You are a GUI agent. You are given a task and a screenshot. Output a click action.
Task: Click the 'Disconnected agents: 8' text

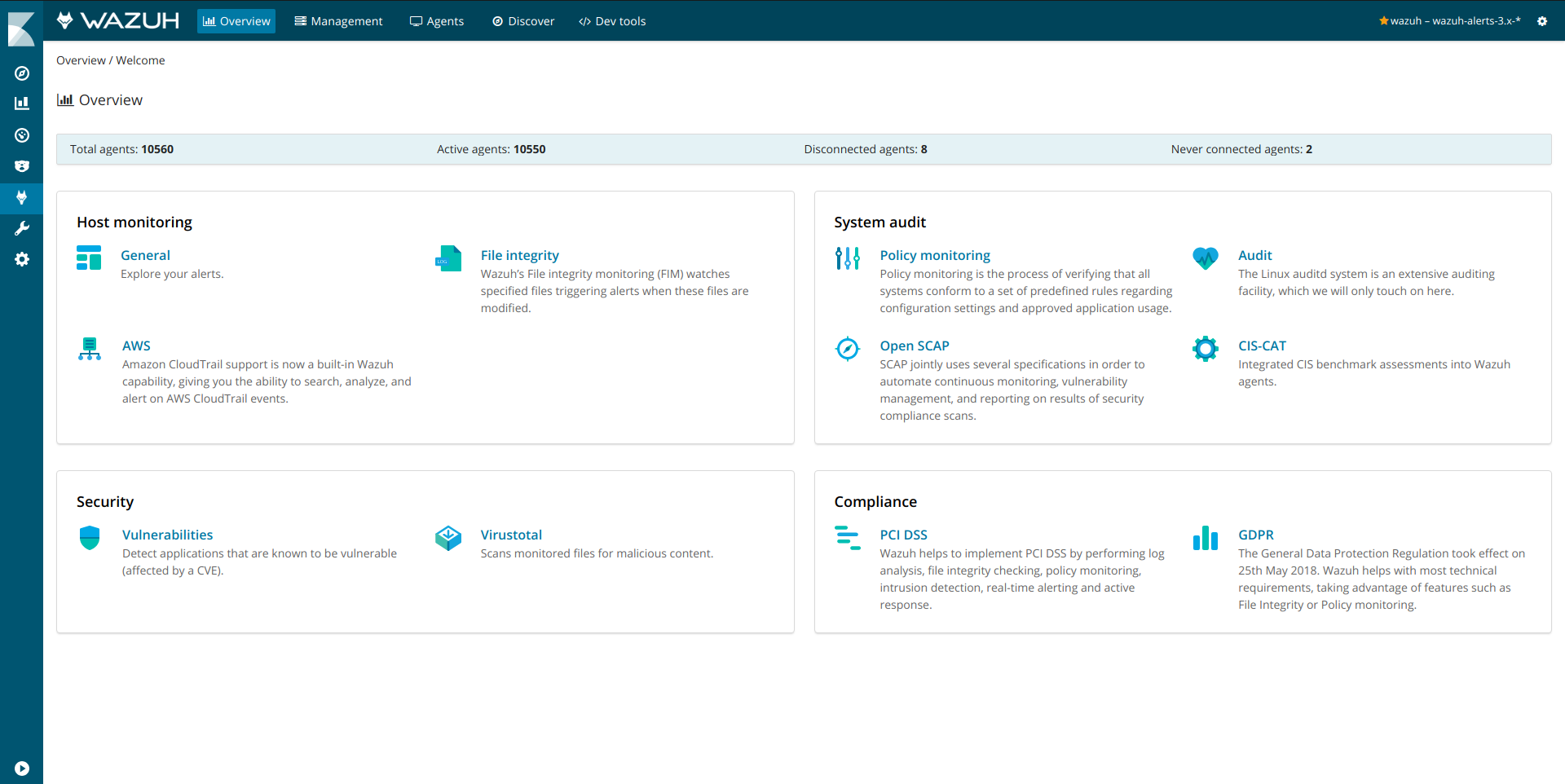click(866, 149)
